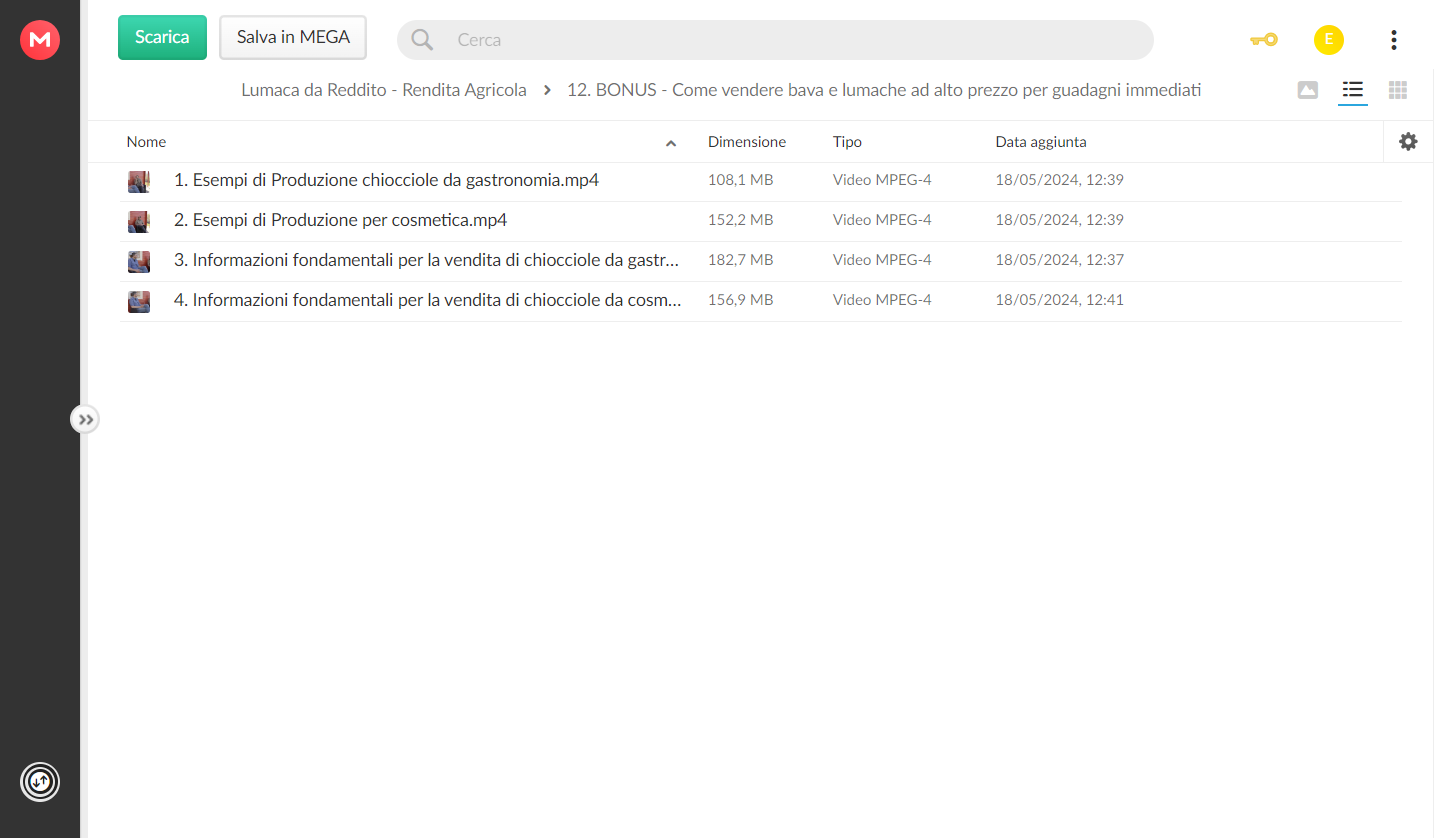Image resolution: width=1434 pixels, height=838 pixels.
Task: Click the yellow key icon
Action: tap(1263, 40)
